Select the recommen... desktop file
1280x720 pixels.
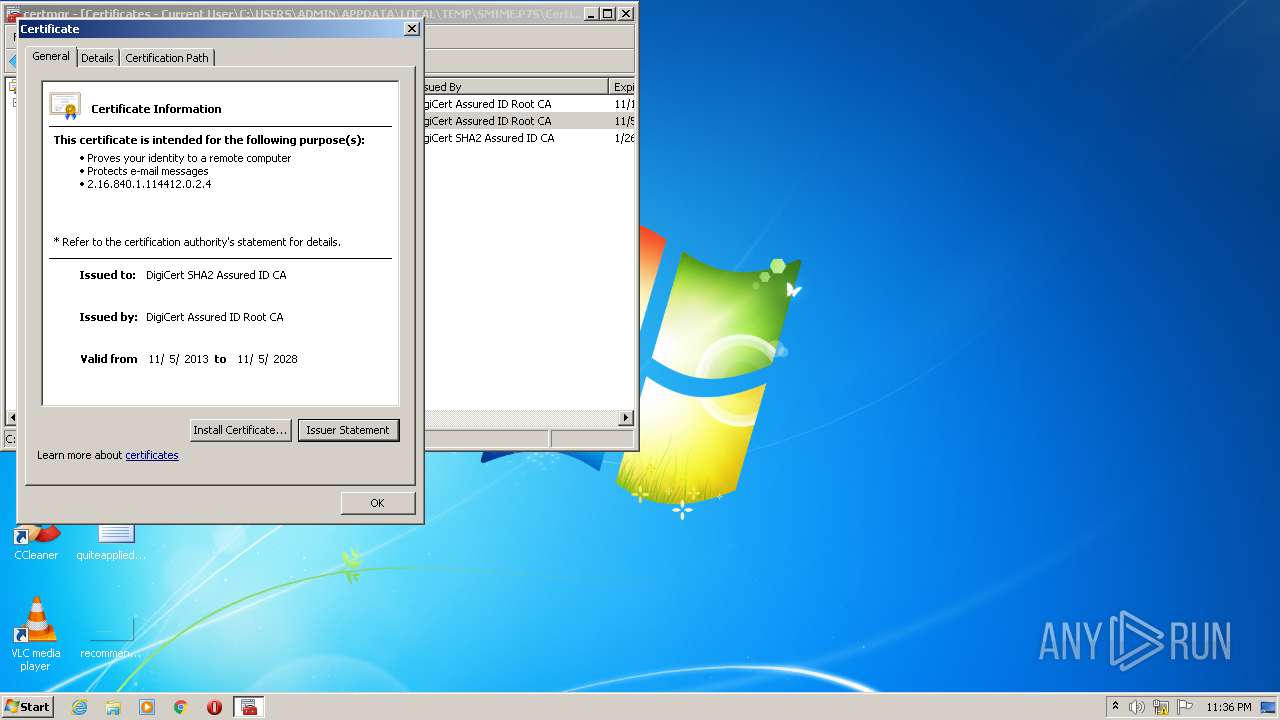[x=111, y=638]
